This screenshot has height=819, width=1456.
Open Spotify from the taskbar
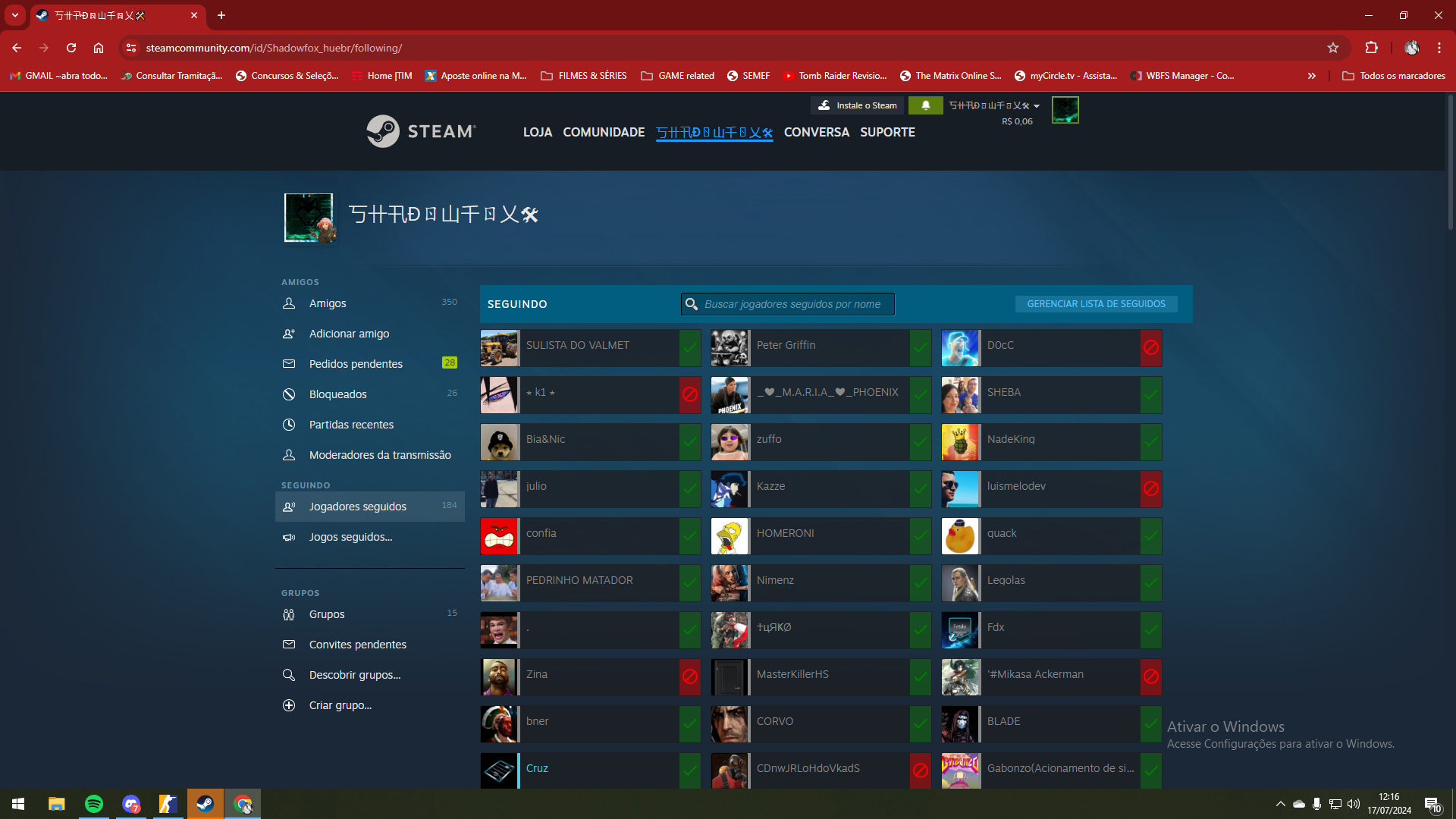(x=94, y=804)
